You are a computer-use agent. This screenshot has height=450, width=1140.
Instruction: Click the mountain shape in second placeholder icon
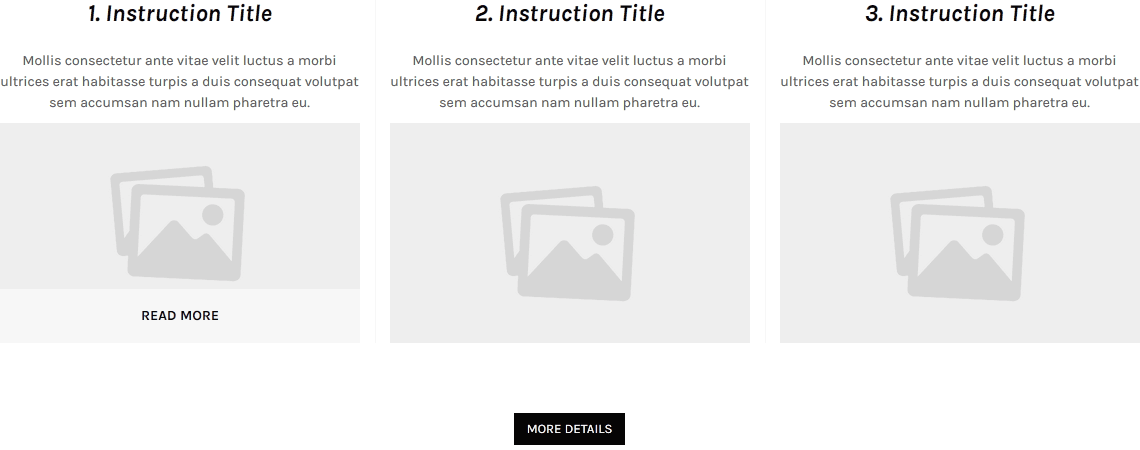[x=574, y=262]
